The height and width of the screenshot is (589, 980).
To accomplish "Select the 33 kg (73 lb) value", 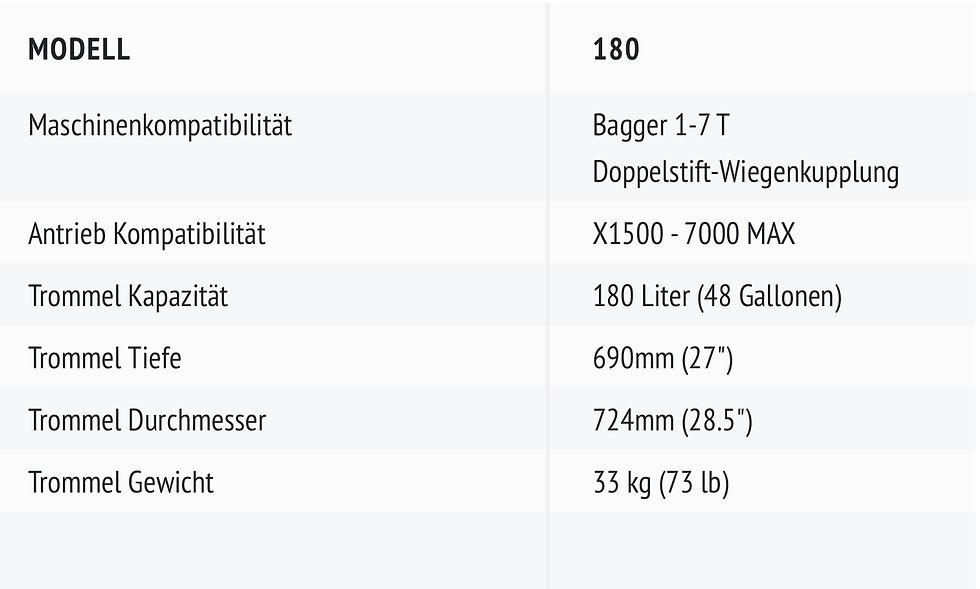I will [x=661, y=483].
